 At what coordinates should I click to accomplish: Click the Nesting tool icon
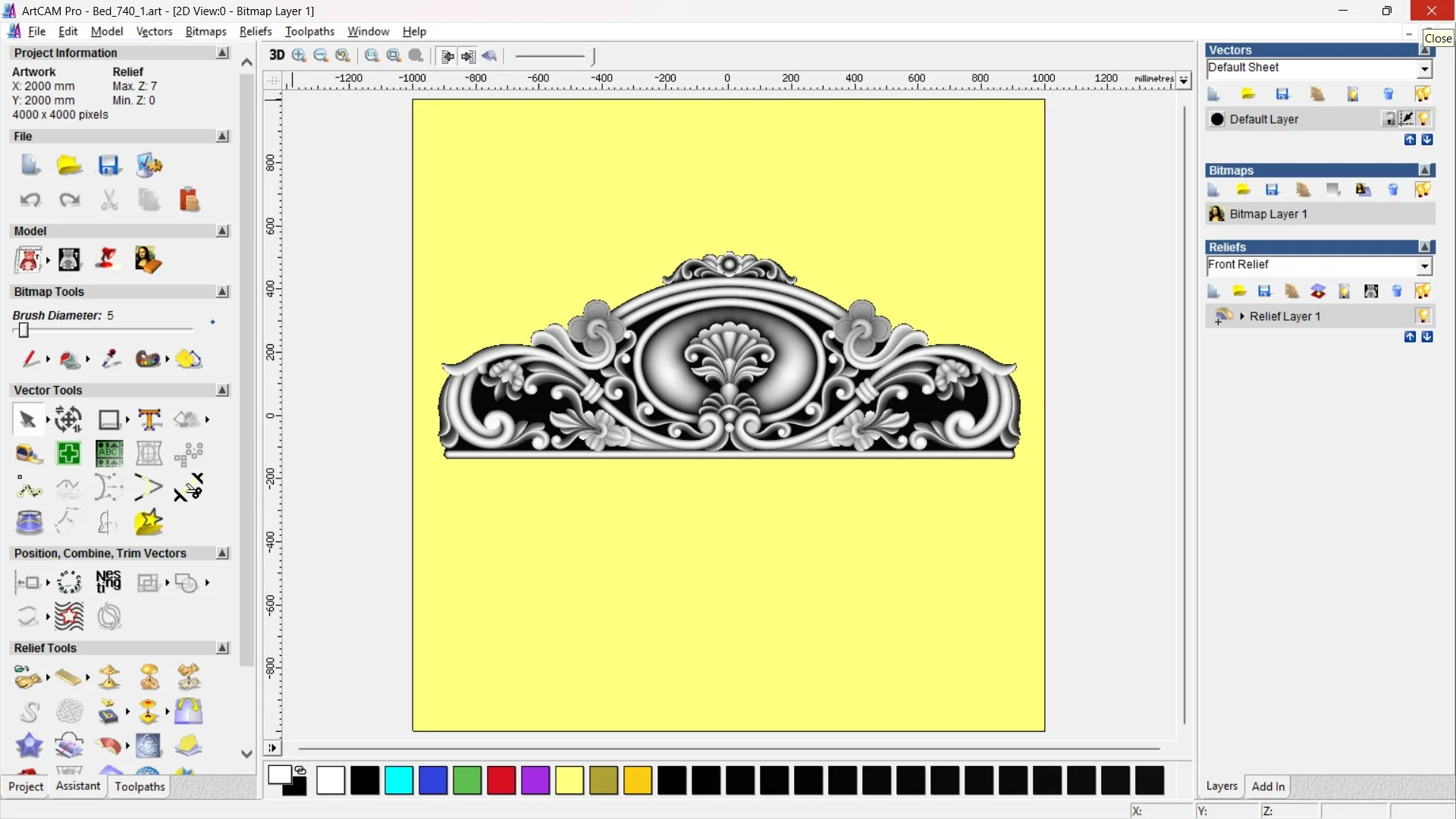(108, 582)
